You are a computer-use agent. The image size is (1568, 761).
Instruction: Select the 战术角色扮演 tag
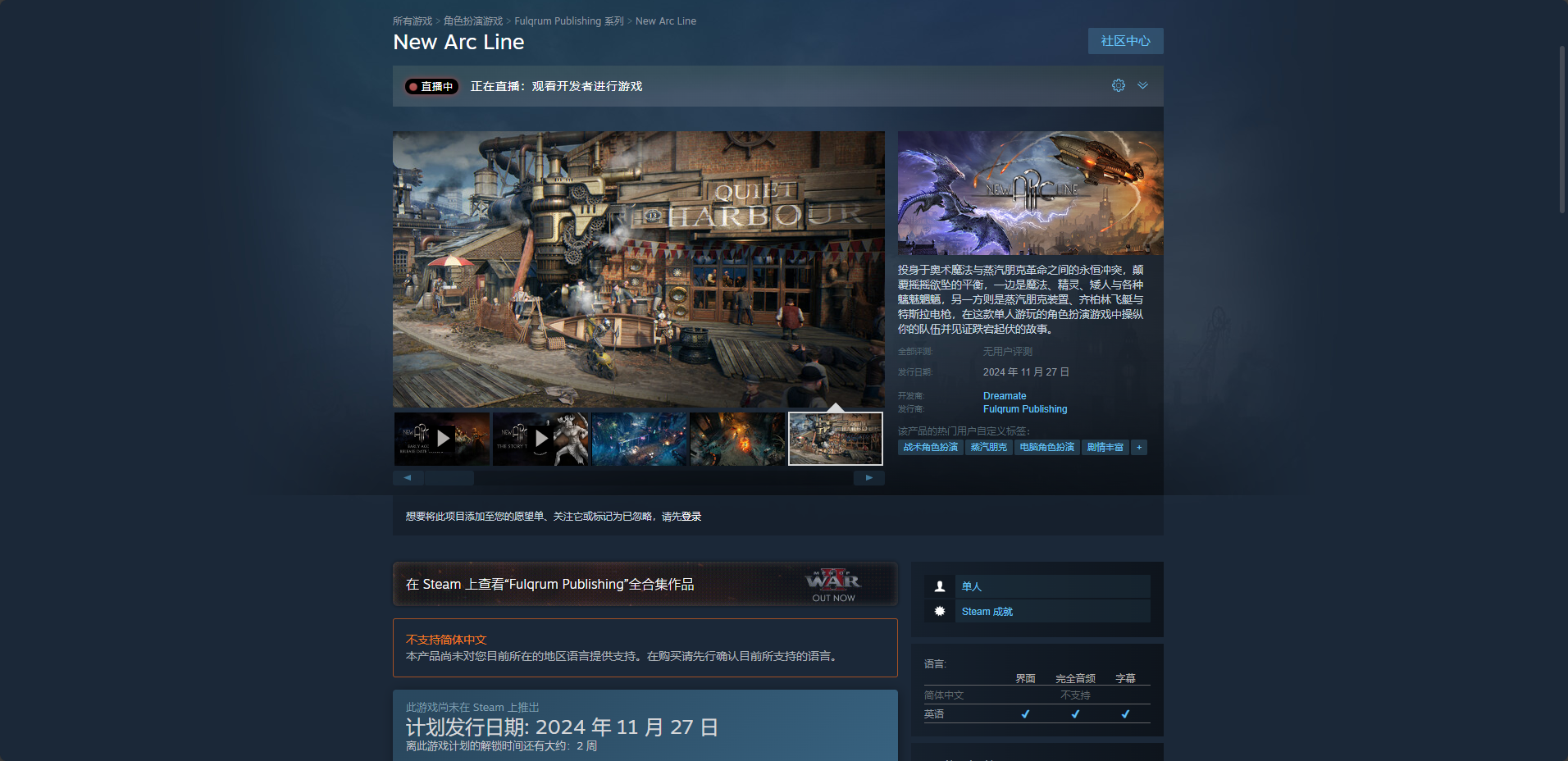(931, 448)
